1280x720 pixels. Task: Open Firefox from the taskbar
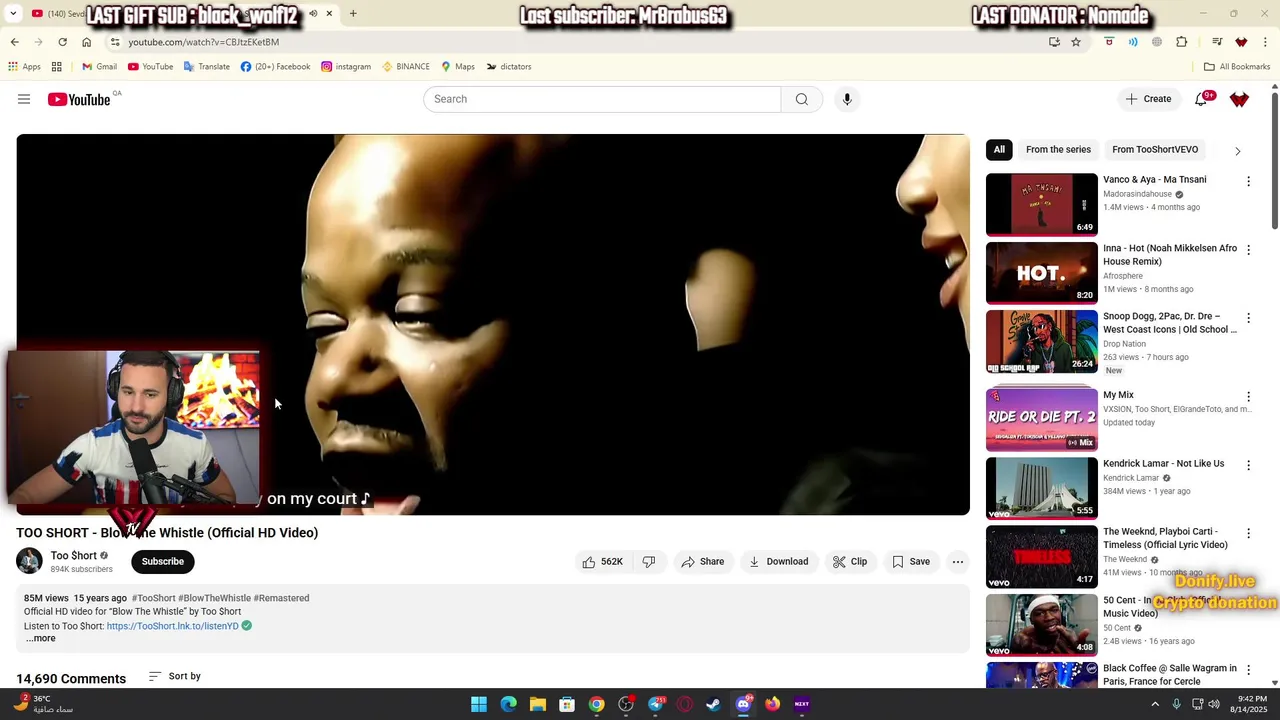[773, 704]
